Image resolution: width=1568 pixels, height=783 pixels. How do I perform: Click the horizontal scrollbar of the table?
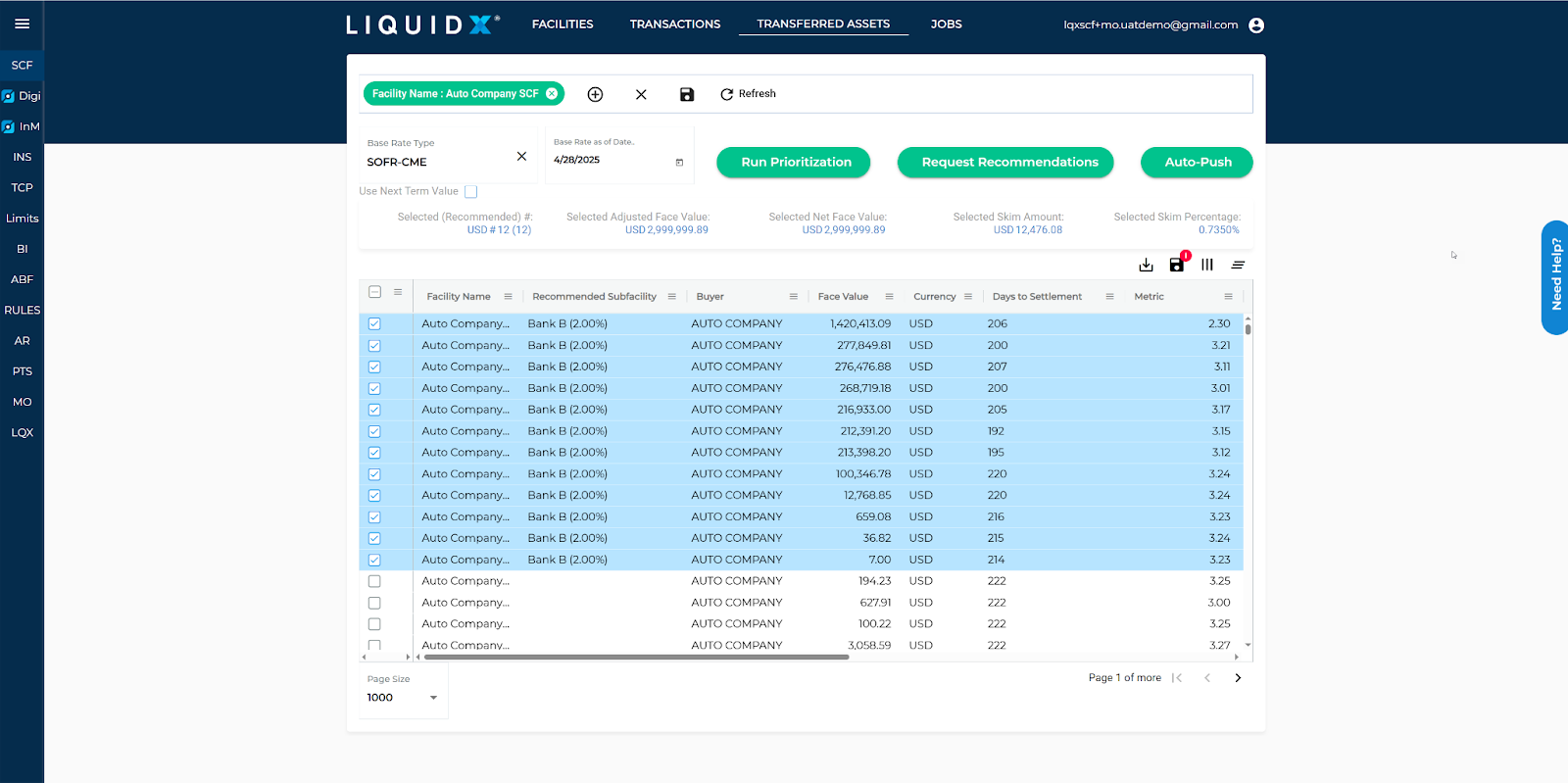pyautogui.click(x=636, y=658)
